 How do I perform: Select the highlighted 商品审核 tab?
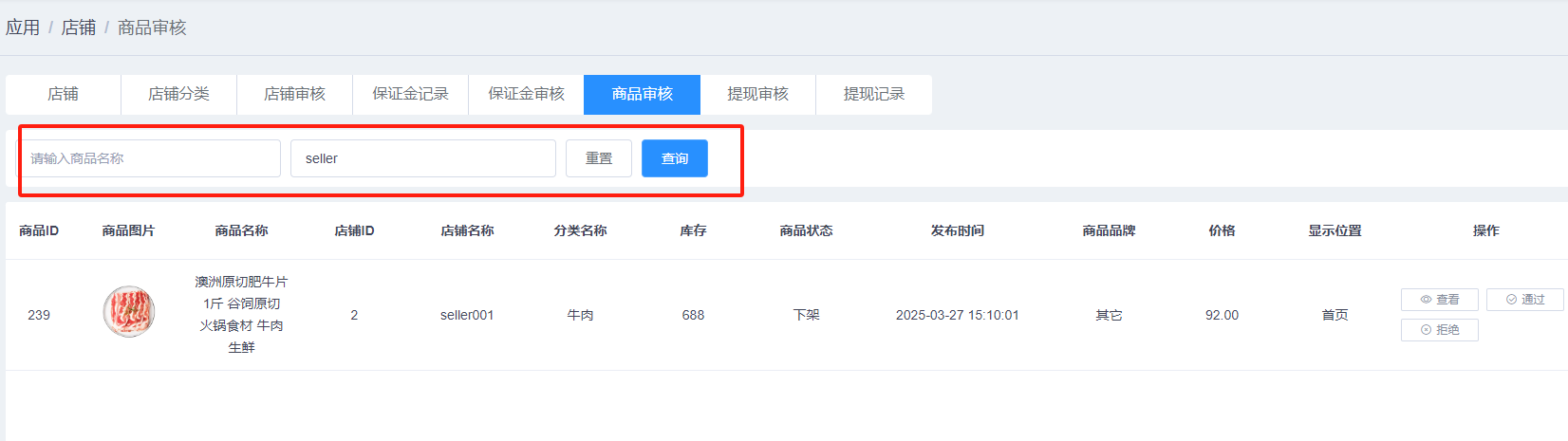click(x=642, y=95)
